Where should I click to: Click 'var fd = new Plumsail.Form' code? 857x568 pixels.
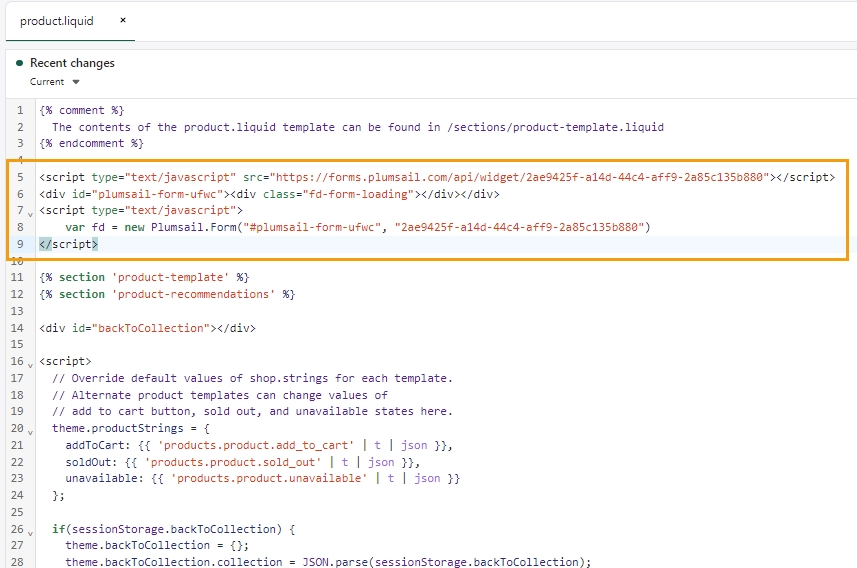tap(151, 227)
